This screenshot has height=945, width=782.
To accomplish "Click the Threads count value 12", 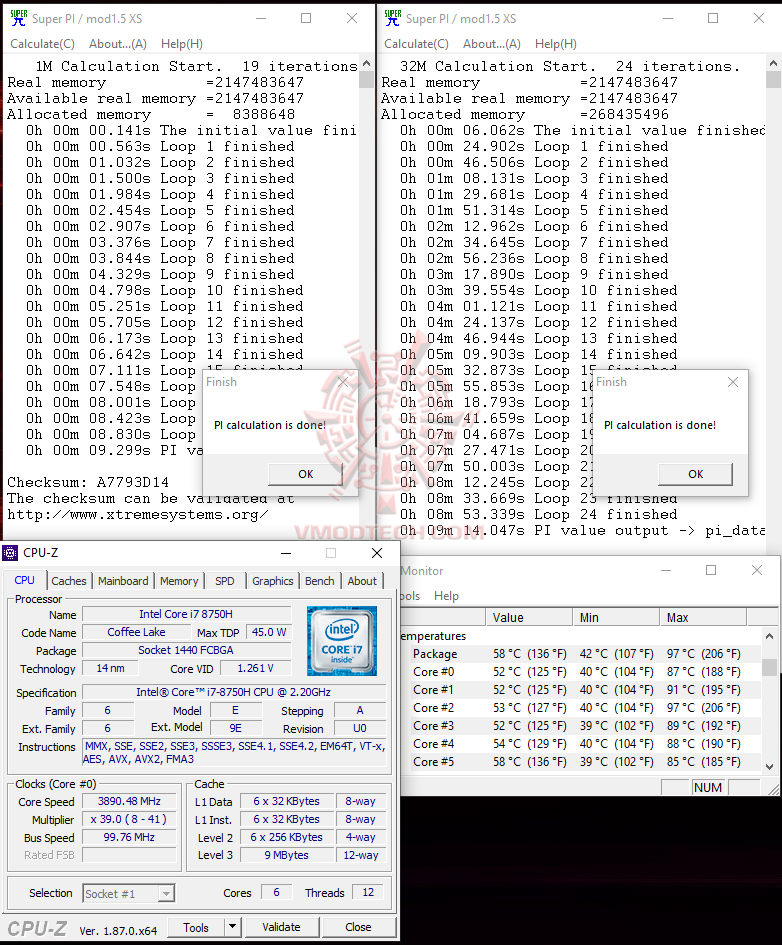I will pos(368,893).
